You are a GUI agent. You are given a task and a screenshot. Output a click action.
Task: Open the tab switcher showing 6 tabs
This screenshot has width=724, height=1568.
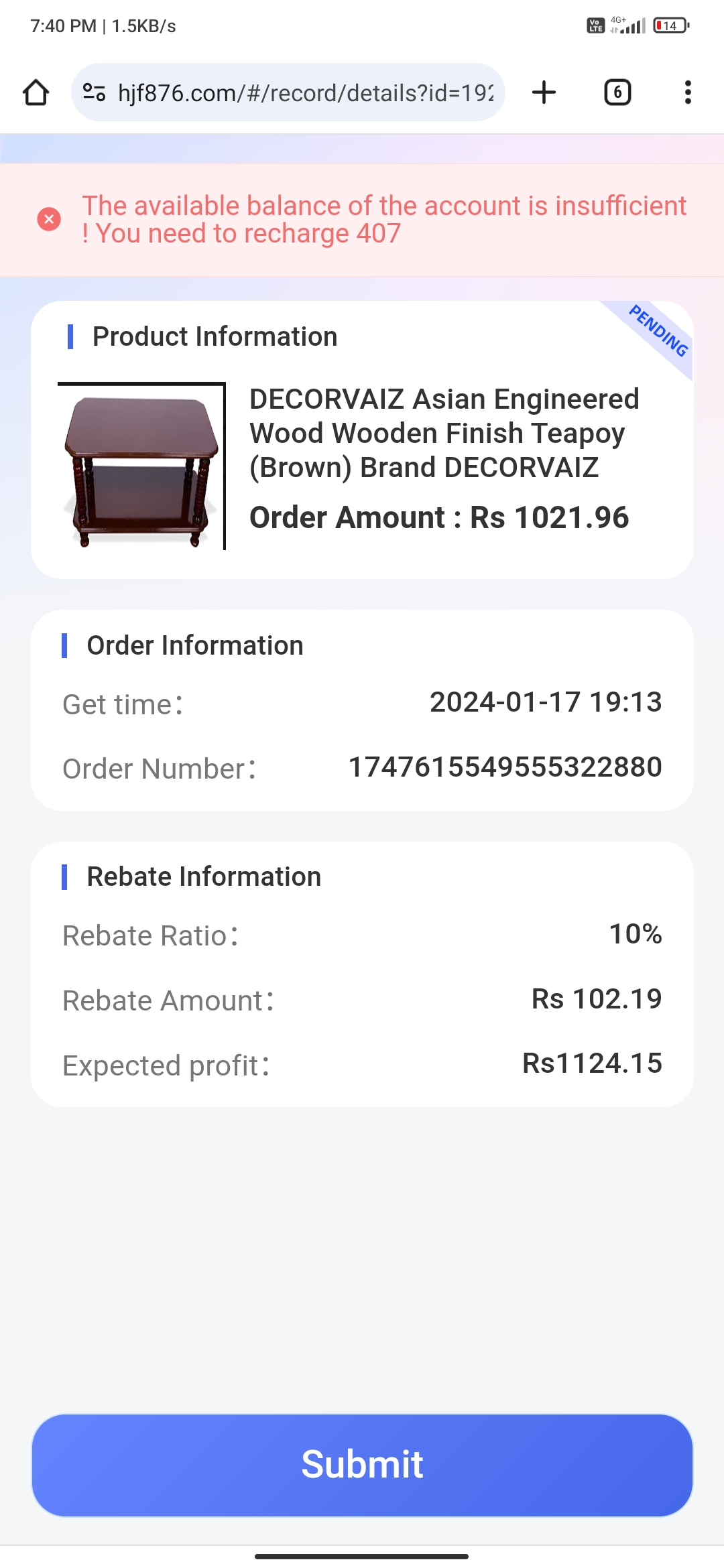pos(617,92)
